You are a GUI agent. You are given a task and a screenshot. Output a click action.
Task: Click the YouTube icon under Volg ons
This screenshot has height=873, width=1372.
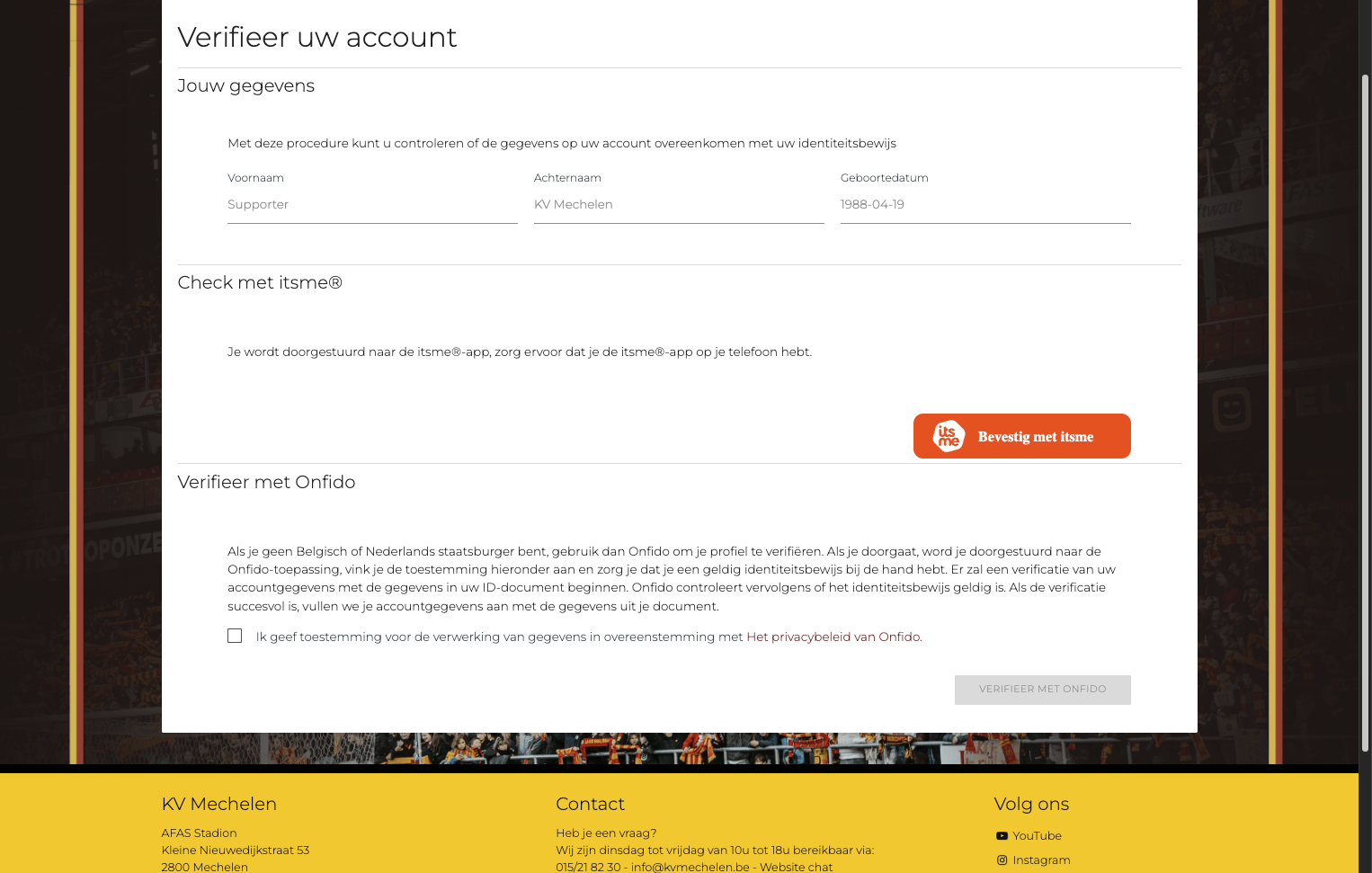[x=1002, y=836]
